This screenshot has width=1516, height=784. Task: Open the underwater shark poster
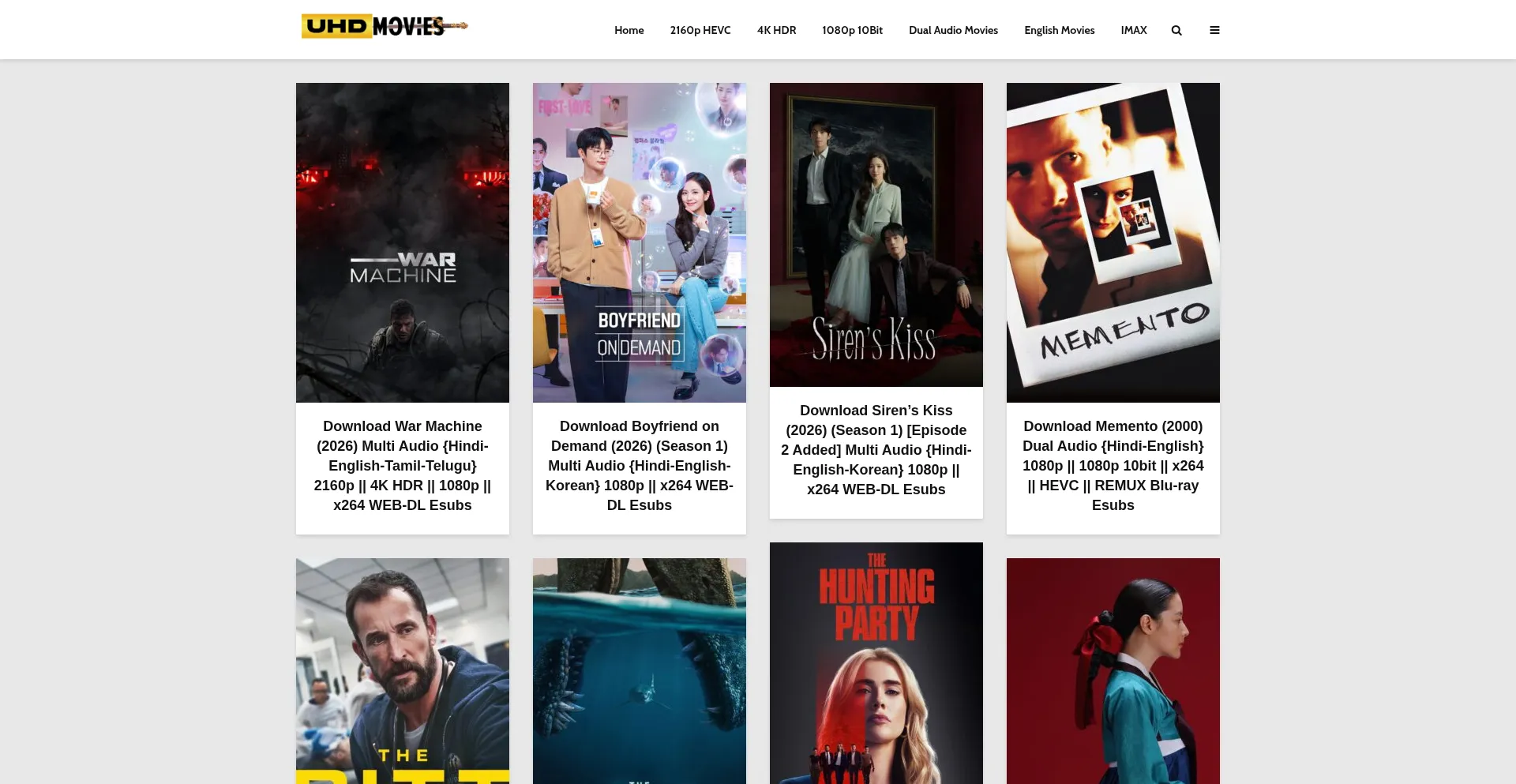[640, 671]
